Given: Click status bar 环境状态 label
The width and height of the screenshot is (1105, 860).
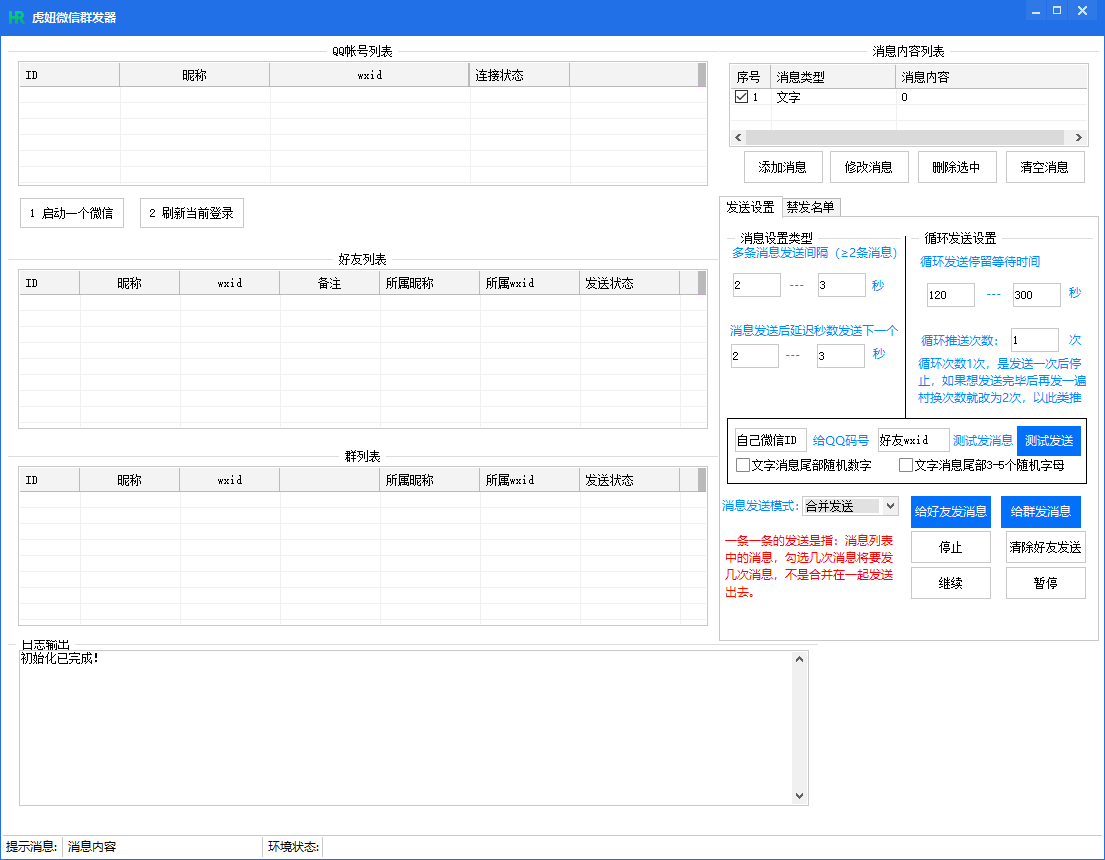Looking at the screenshot, I should [293, 847].
